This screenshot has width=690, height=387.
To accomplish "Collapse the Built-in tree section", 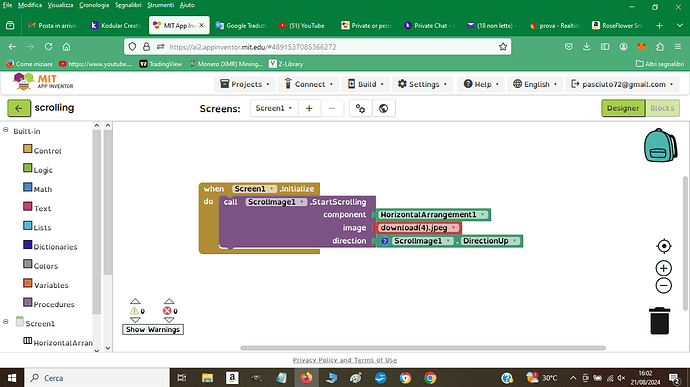I will [x=6, y=130].
